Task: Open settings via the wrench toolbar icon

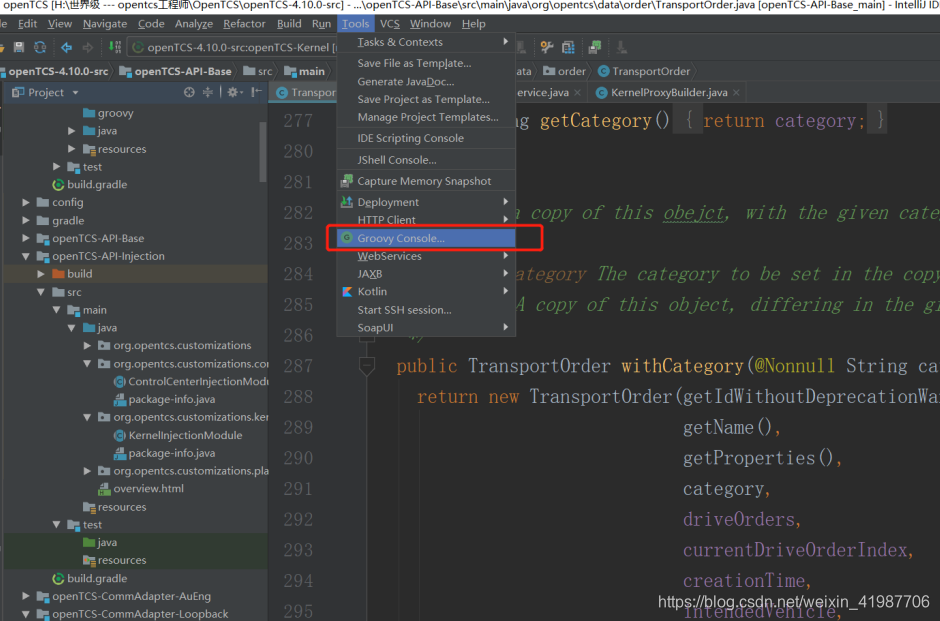Action: 546,47
